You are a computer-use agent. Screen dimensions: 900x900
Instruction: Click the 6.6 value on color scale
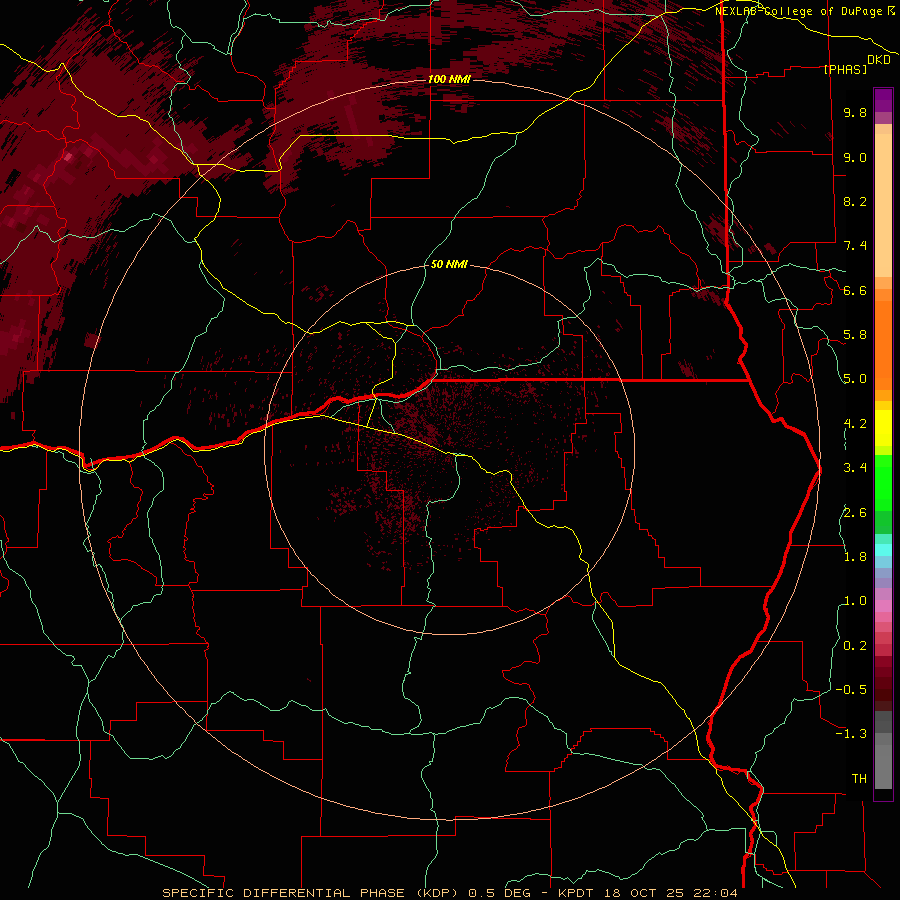click(855, 290)
